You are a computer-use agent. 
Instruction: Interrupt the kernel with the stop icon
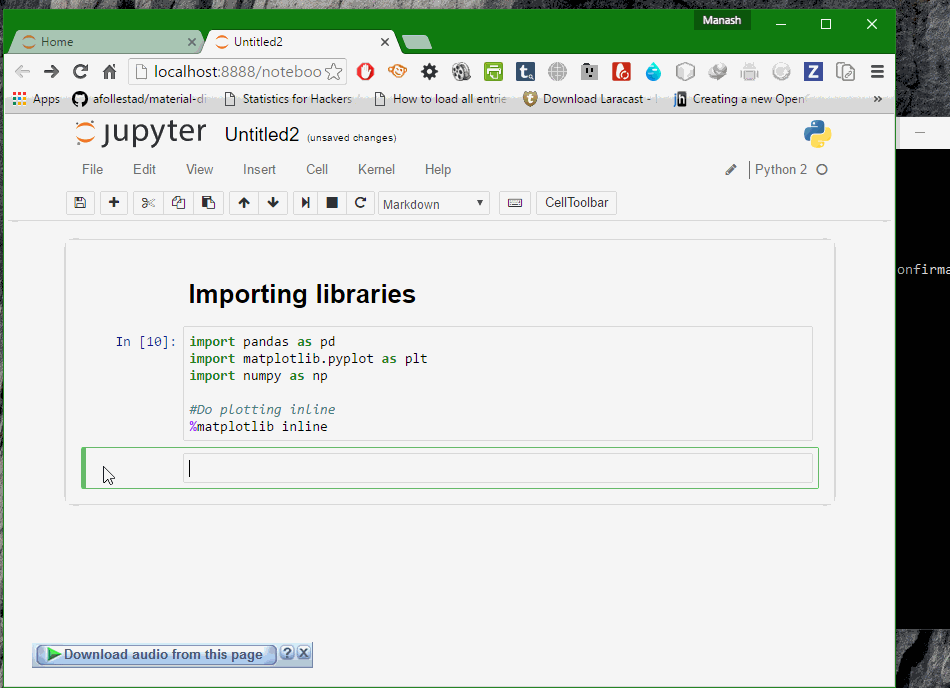[332, 203]
